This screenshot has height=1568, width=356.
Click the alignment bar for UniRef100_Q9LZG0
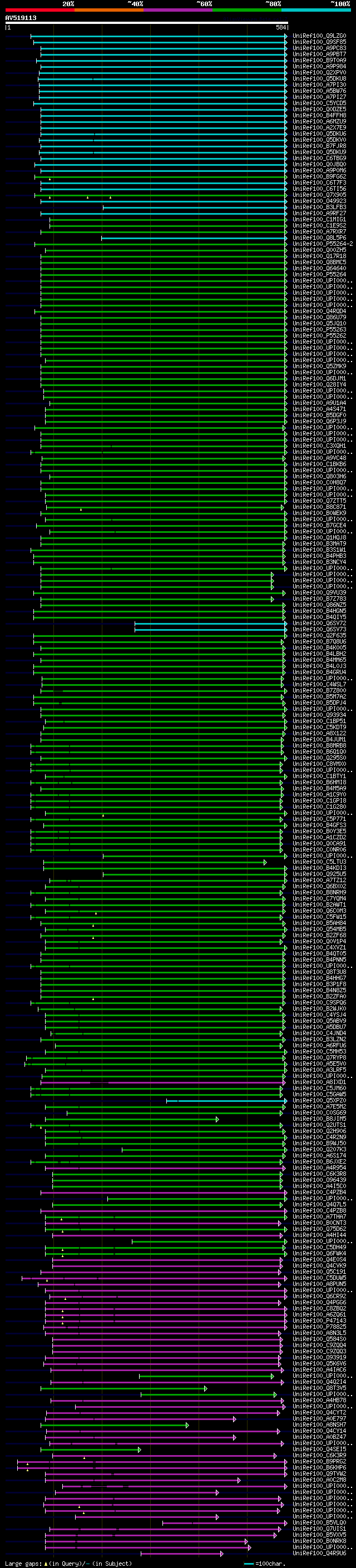159,36
